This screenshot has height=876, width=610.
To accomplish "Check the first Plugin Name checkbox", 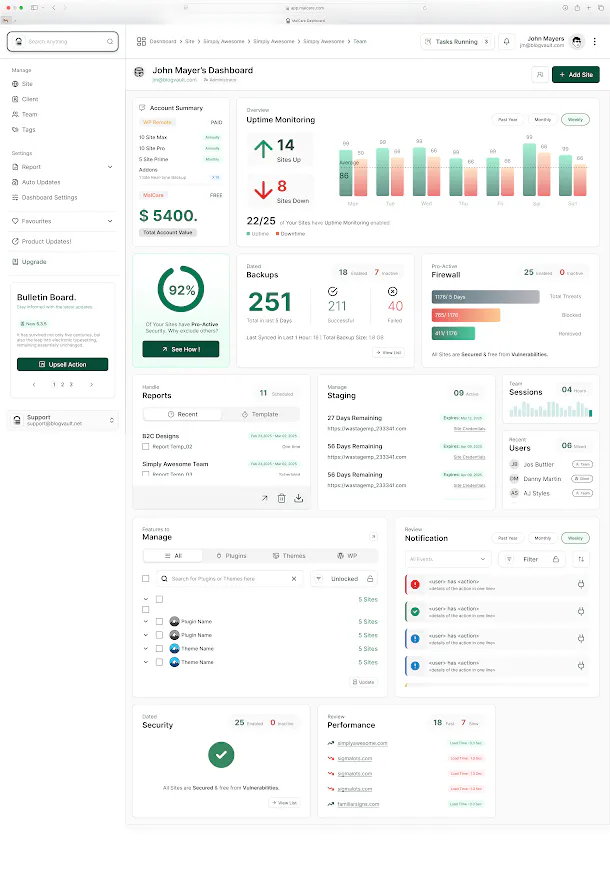I will pos(159,621).
